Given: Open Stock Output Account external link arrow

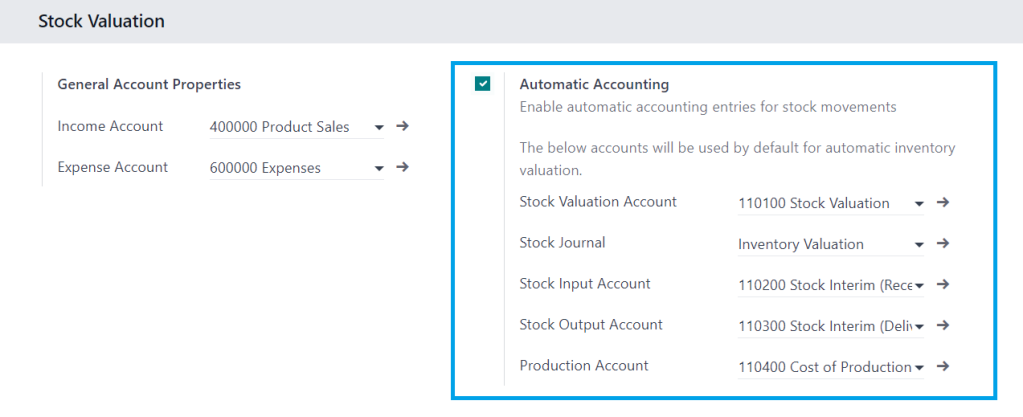Looking at the screenshot, I should tap(942, 325).
